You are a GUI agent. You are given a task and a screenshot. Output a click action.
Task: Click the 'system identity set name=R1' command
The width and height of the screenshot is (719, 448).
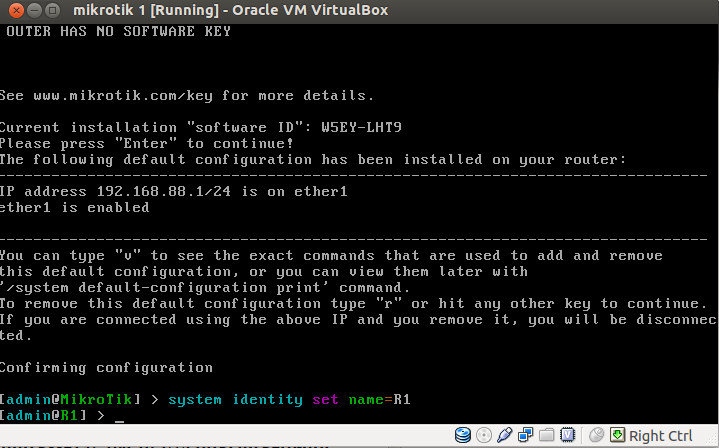click(289, 400)
